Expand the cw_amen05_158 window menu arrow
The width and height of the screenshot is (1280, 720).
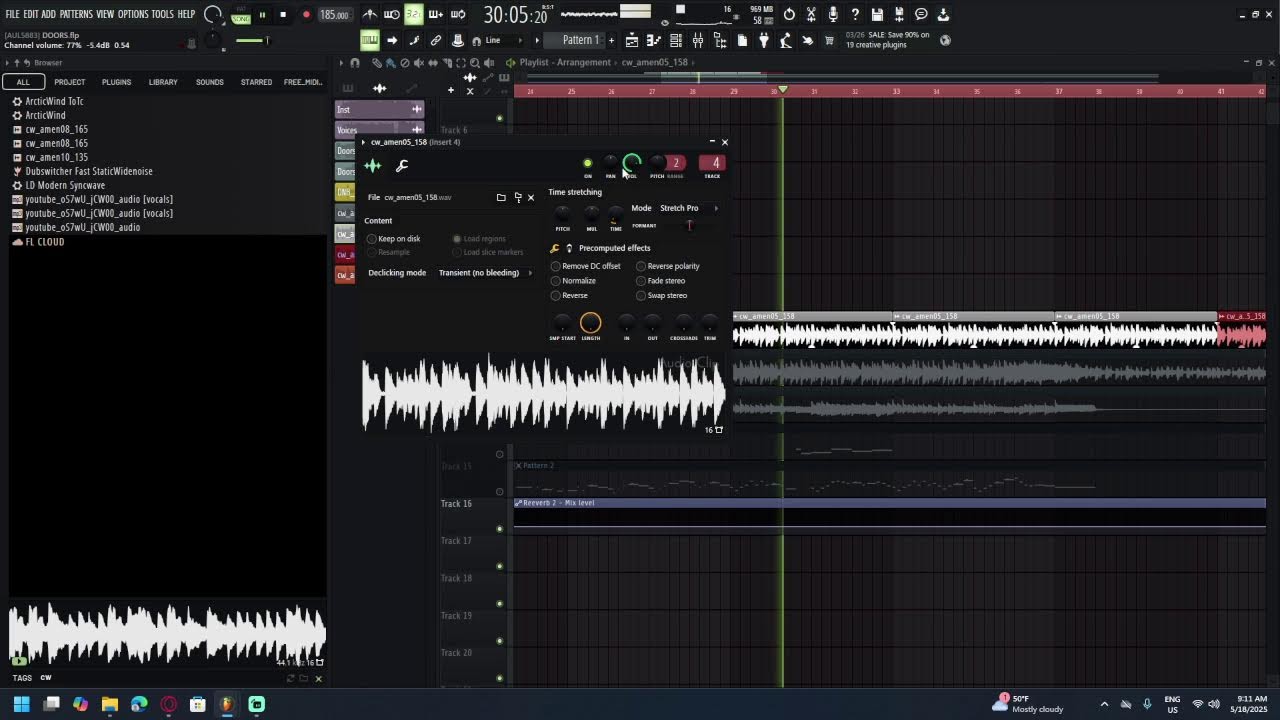[x=364, y=142]
